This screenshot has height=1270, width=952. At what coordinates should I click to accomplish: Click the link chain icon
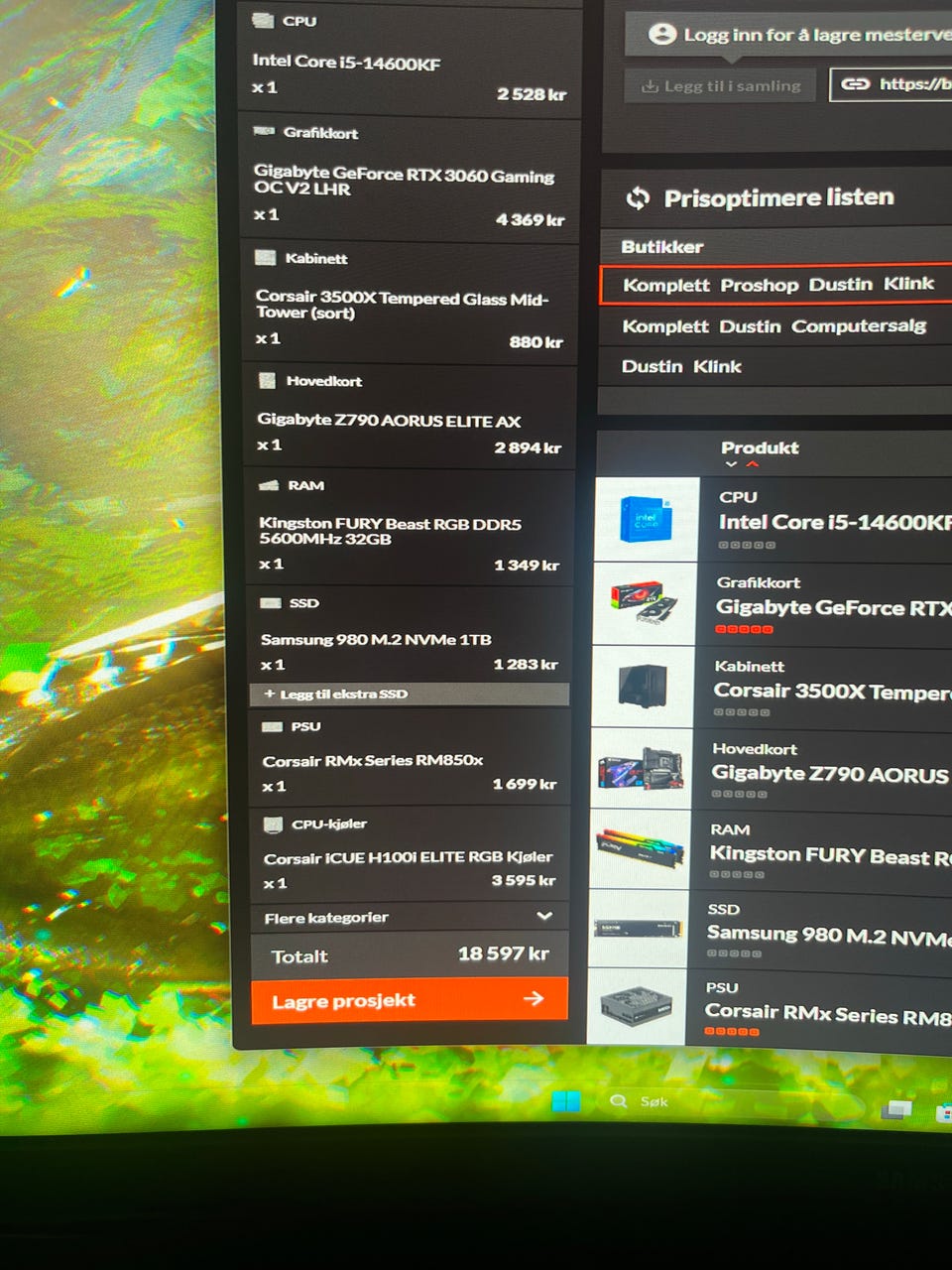point(855,84)
